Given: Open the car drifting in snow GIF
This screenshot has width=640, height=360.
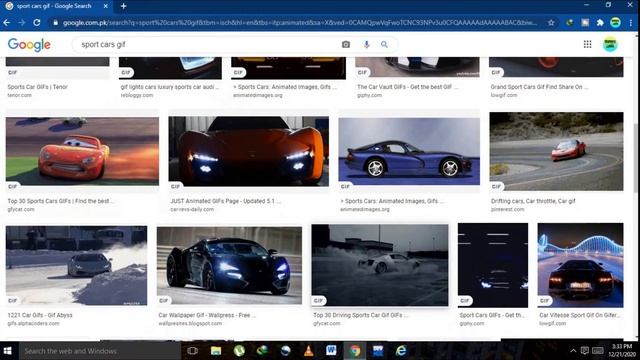Looking at the screenshot, I should pos(76,265).
